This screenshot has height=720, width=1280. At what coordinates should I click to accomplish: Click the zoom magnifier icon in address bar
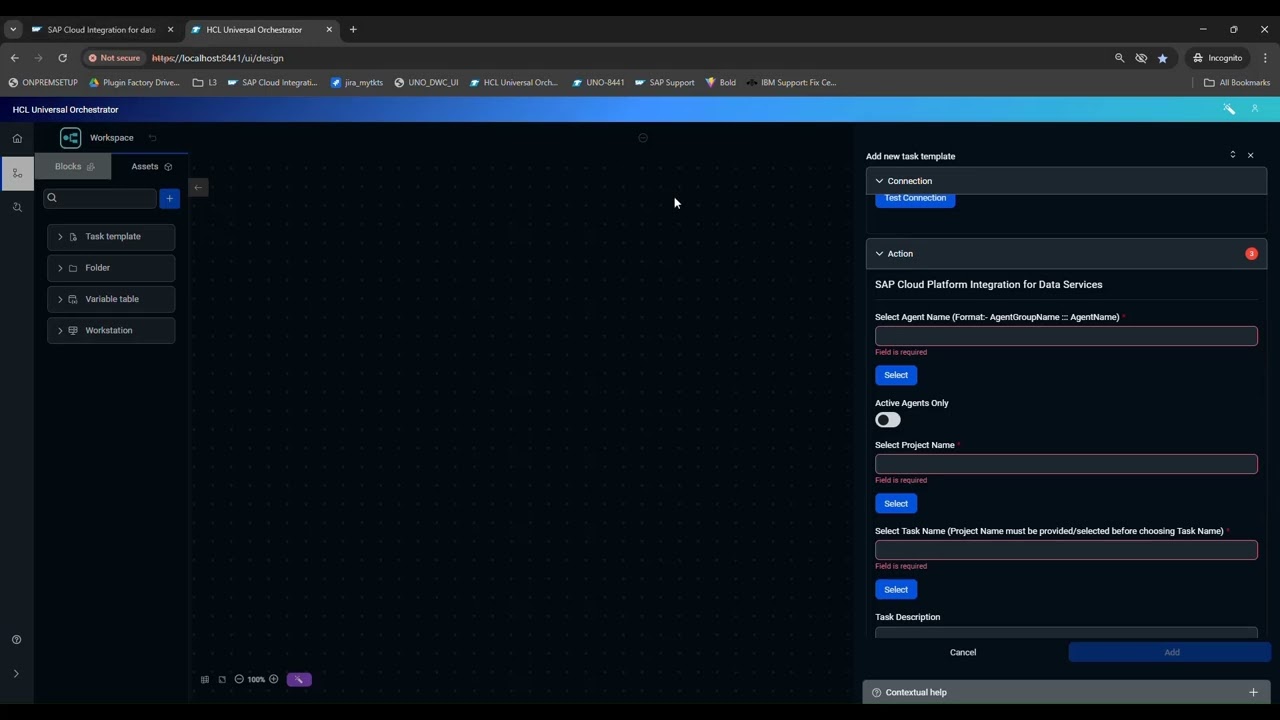(1120, 58)
